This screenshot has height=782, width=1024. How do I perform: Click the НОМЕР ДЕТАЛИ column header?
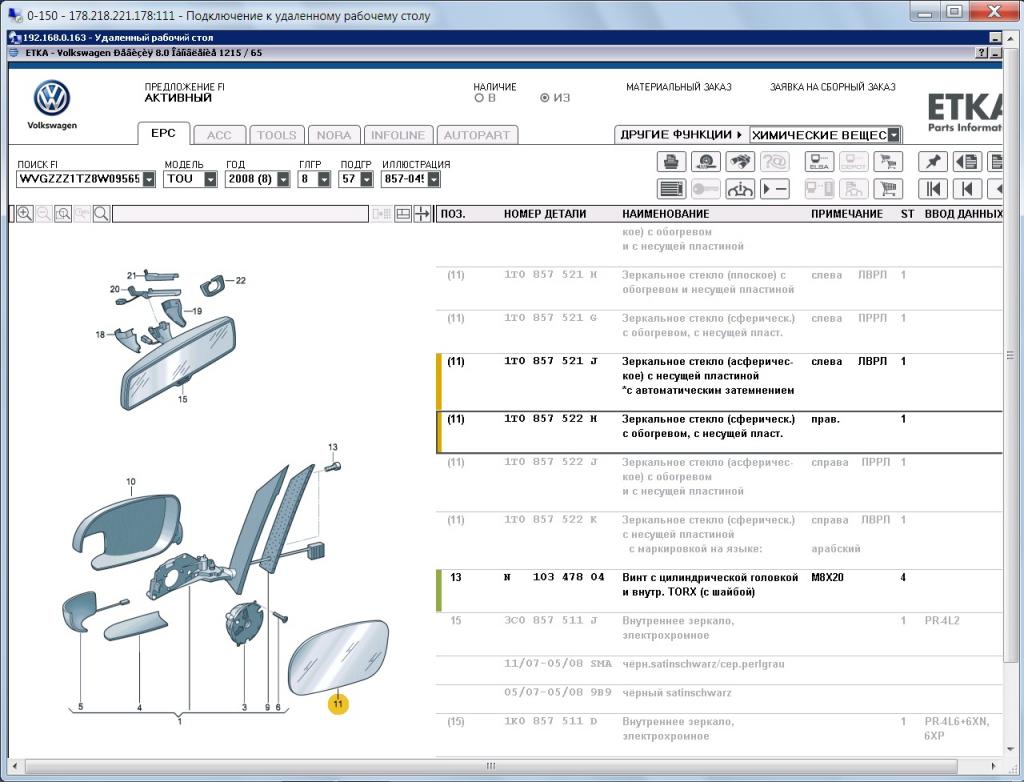tap(545, 214)
